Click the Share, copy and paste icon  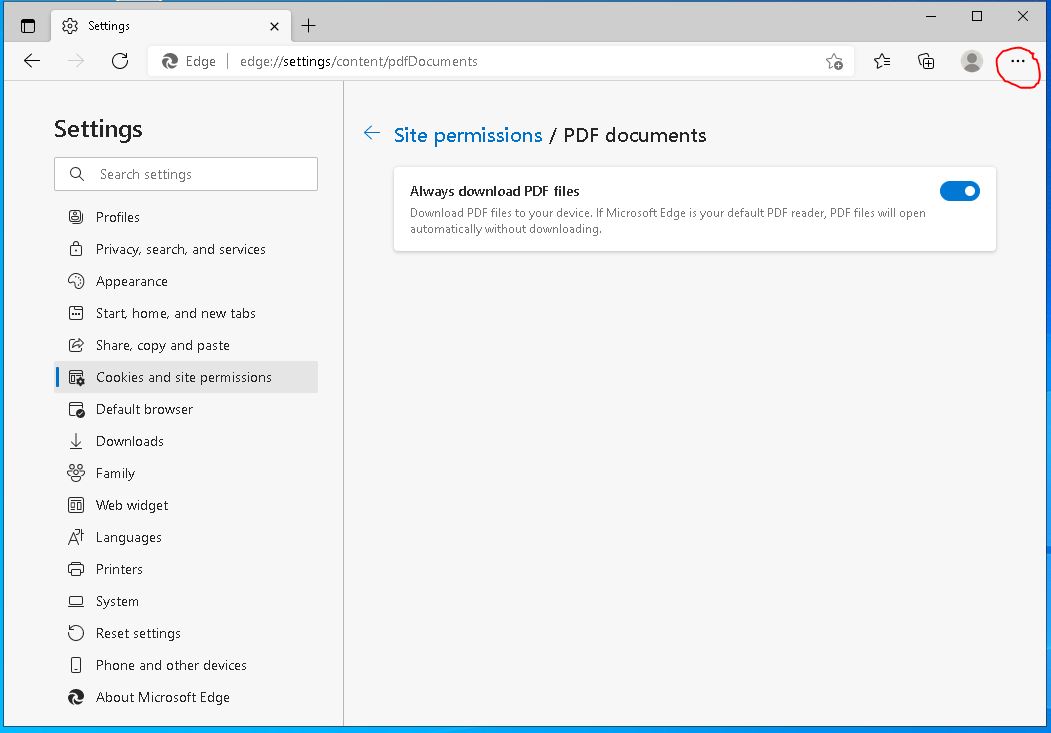pyautogui.click(x=76, y=346)
